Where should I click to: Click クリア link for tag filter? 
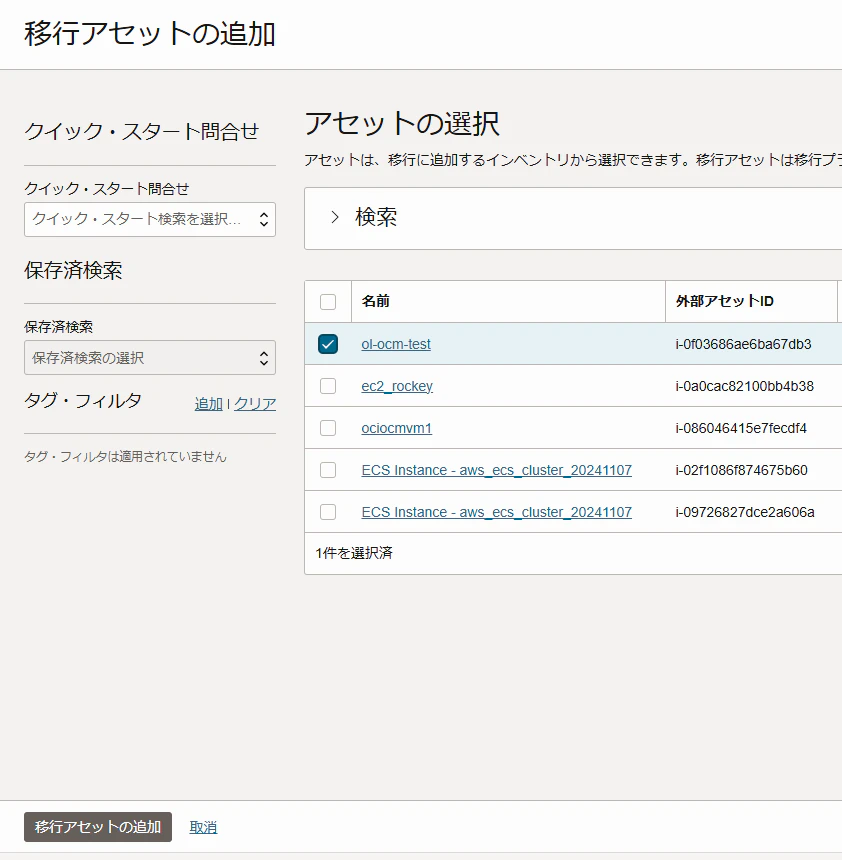click(x=255, y=404)
